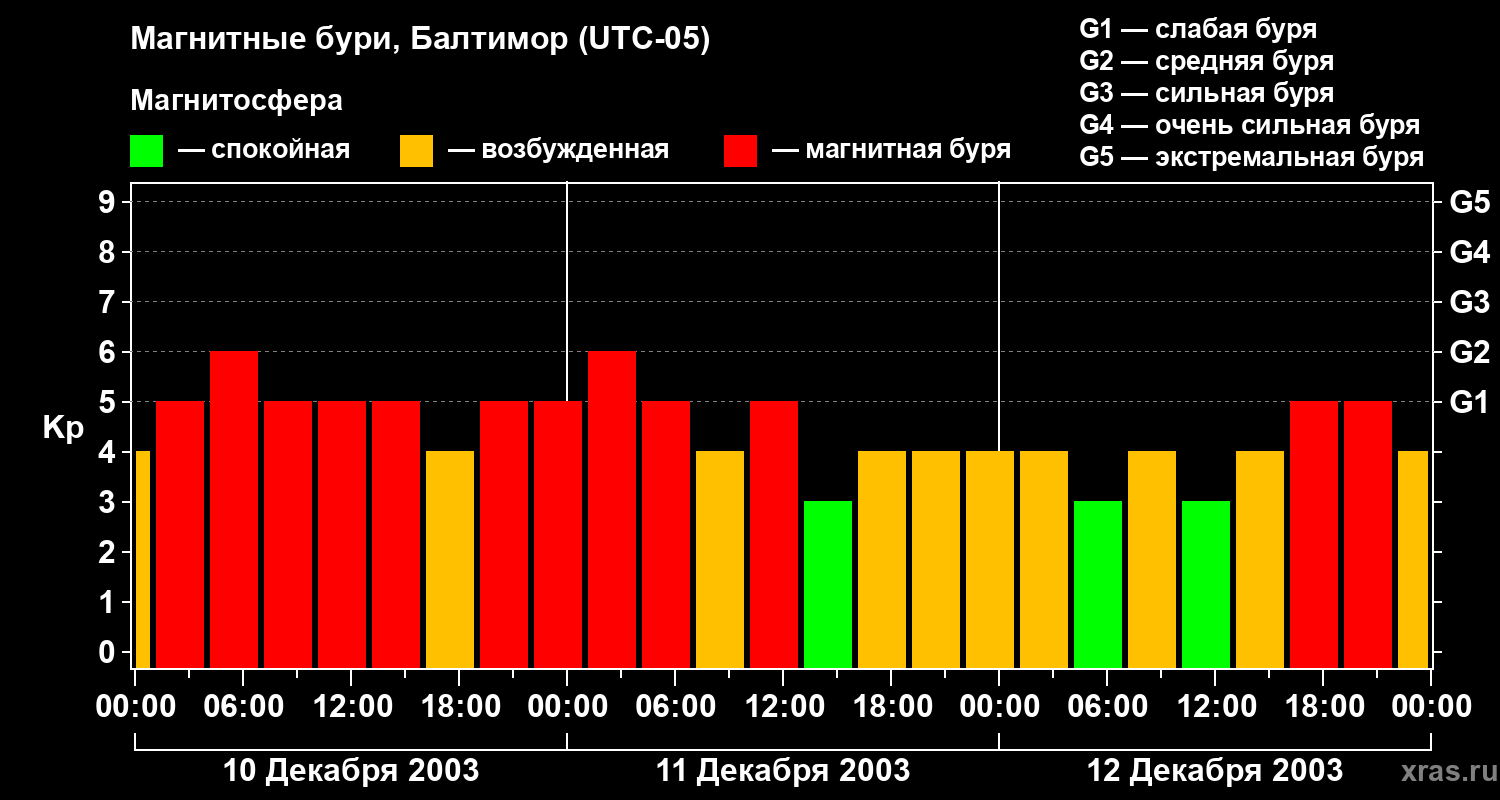Click the first green bar on 12 December
Image resolution: width=1500 pixels, height=800 pixels.
coord(1098,584)
